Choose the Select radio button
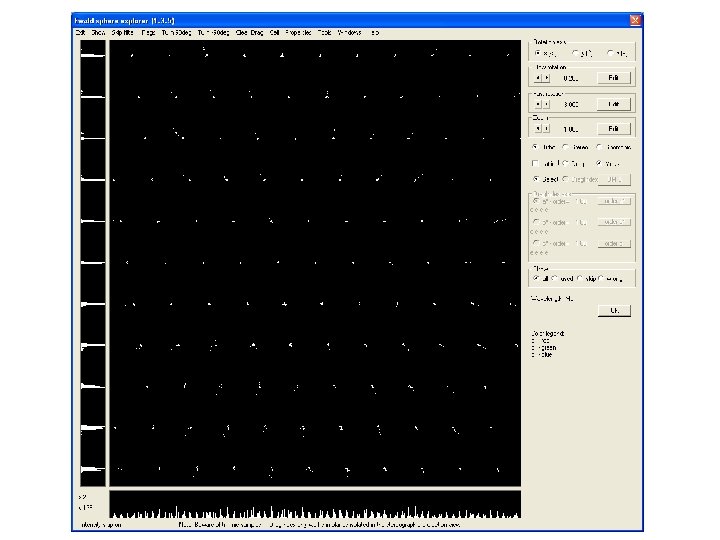 click(x=536, y=179)
